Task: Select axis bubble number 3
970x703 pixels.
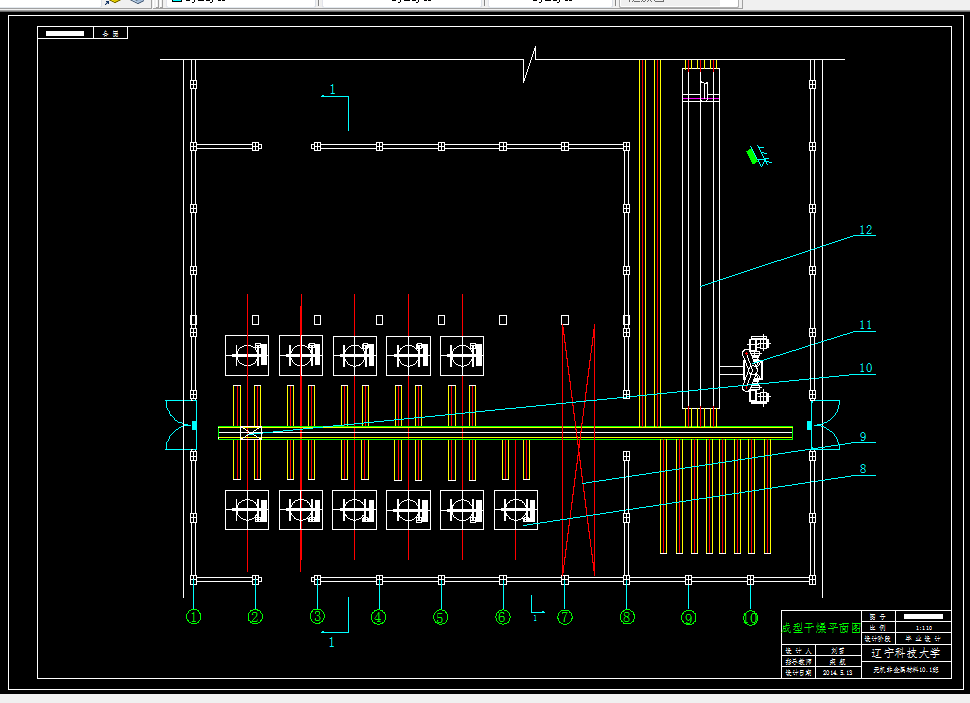Action: (x=317, y=617)
